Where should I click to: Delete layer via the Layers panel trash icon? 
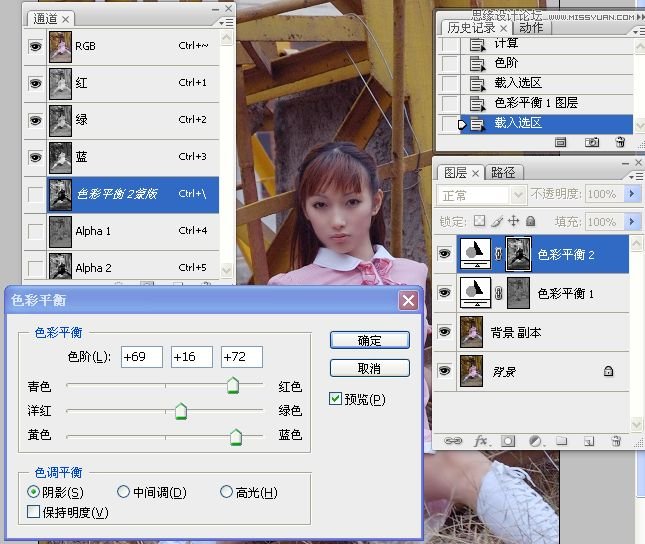click(616, 441)
